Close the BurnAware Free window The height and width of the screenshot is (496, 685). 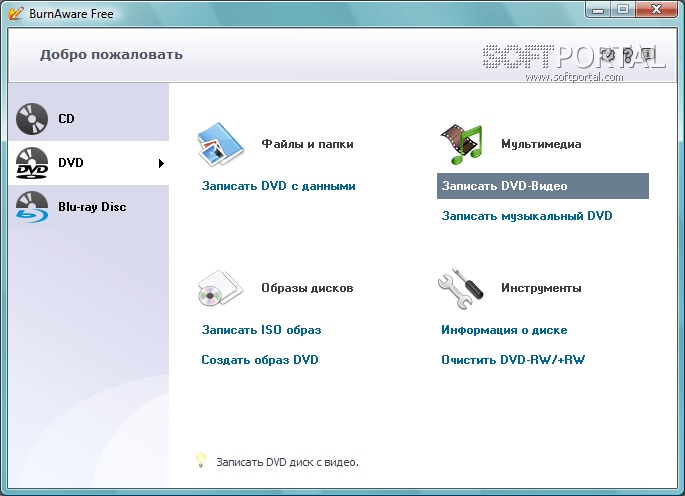pos(656,9)
